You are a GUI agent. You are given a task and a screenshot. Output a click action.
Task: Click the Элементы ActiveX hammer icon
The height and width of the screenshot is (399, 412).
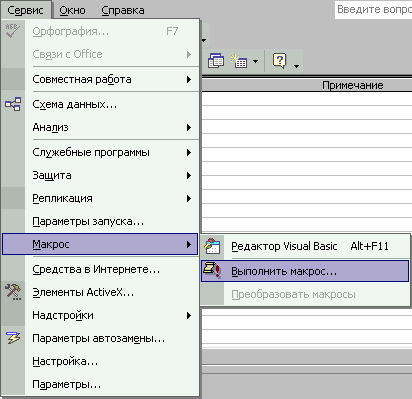[13, 292]
